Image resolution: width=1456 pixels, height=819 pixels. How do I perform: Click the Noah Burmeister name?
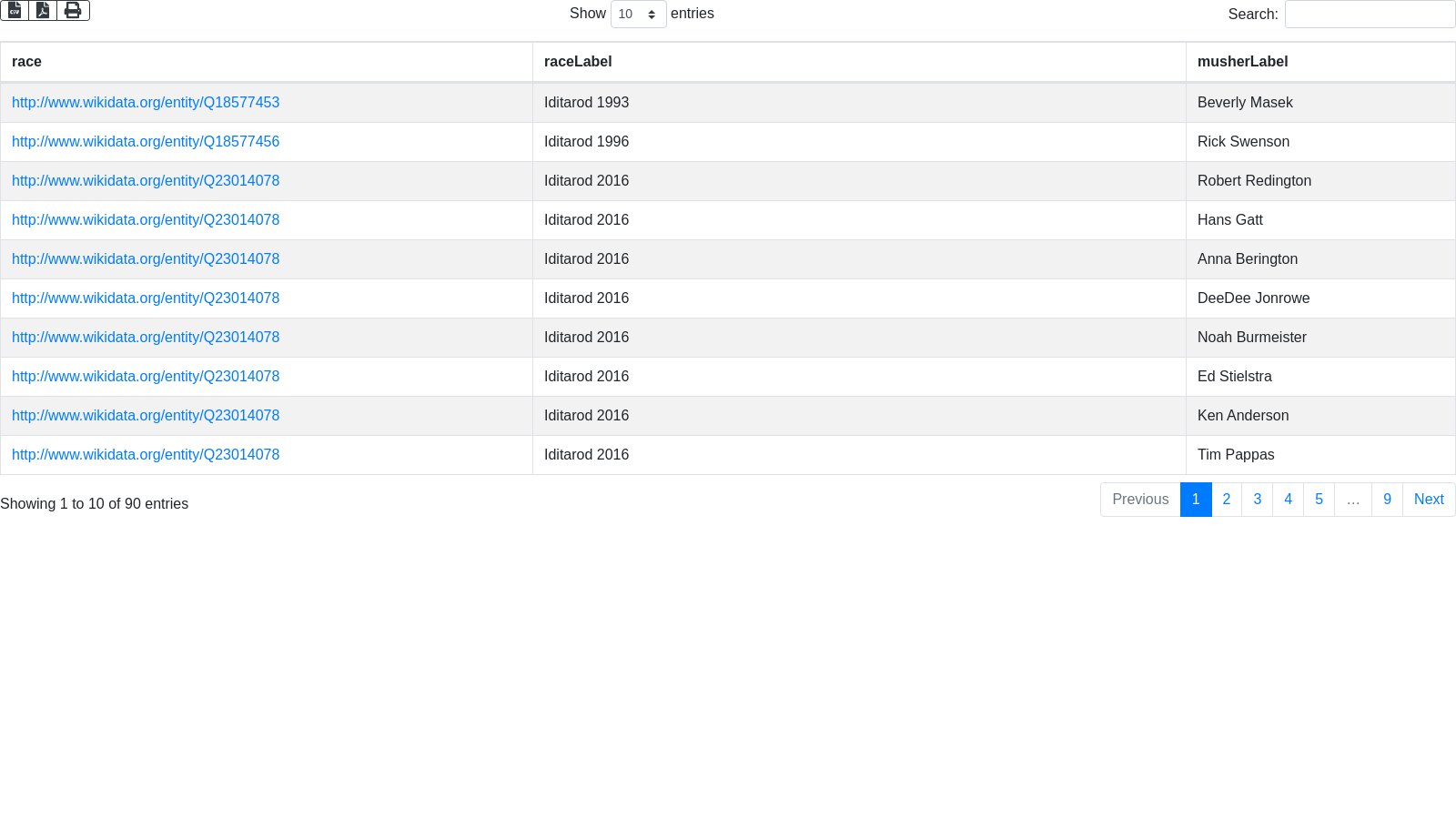click(x=1252, y=338)
